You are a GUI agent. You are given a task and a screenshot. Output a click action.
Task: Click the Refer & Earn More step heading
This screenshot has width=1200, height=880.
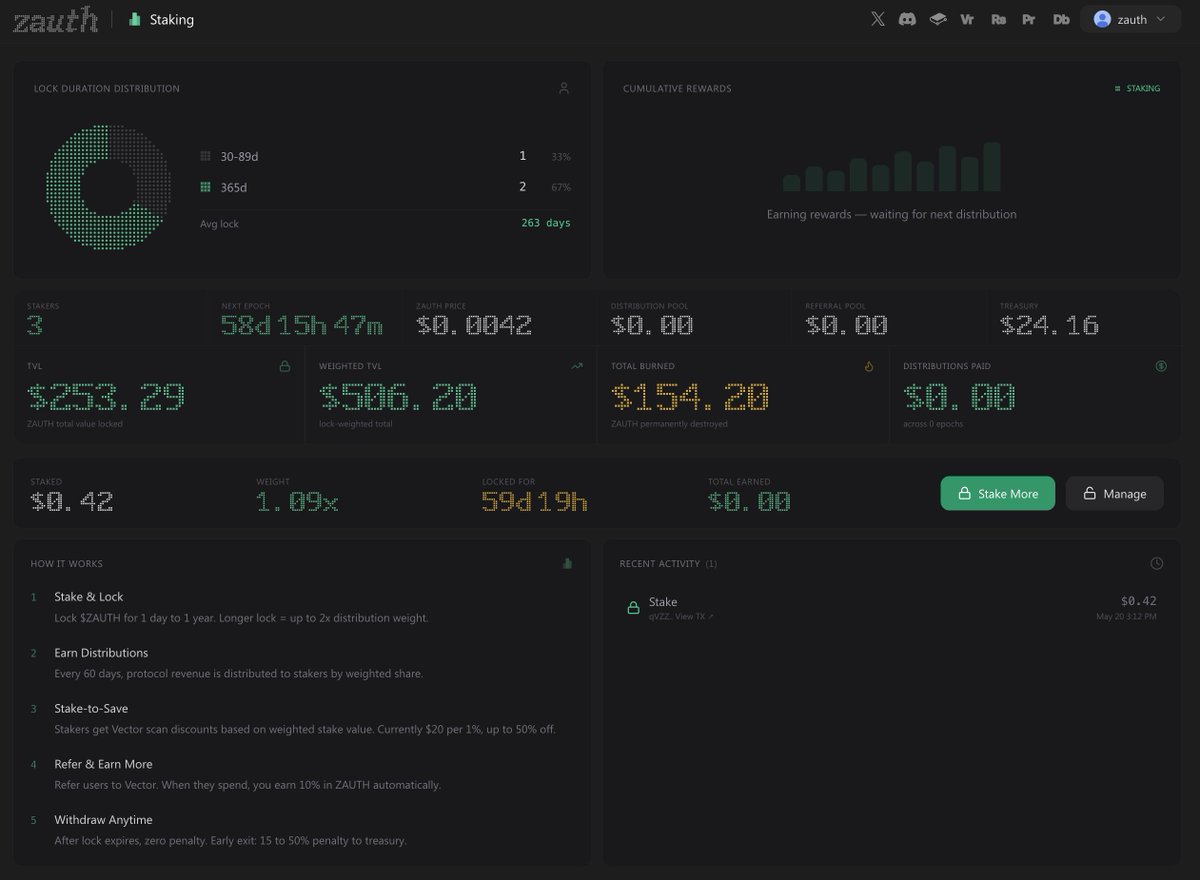[x=104, y=765]
